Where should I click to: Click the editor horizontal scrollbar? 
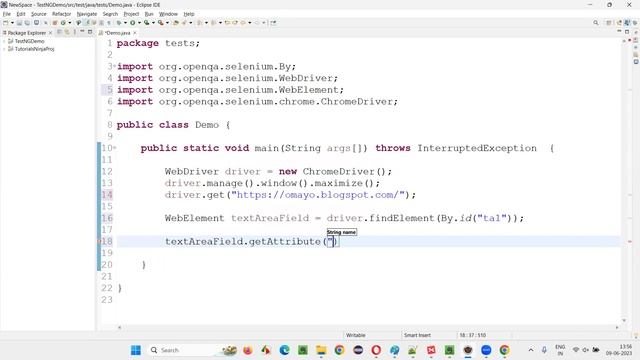pyautogui.click(x=368, y=327)
